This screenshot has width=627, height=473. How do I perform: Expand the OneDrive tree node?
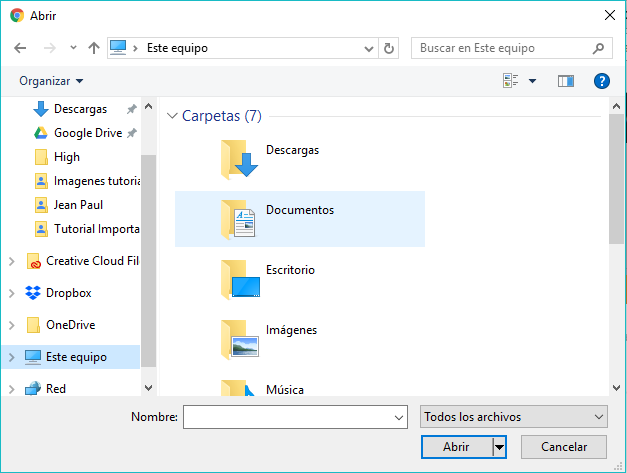[12, 325]
